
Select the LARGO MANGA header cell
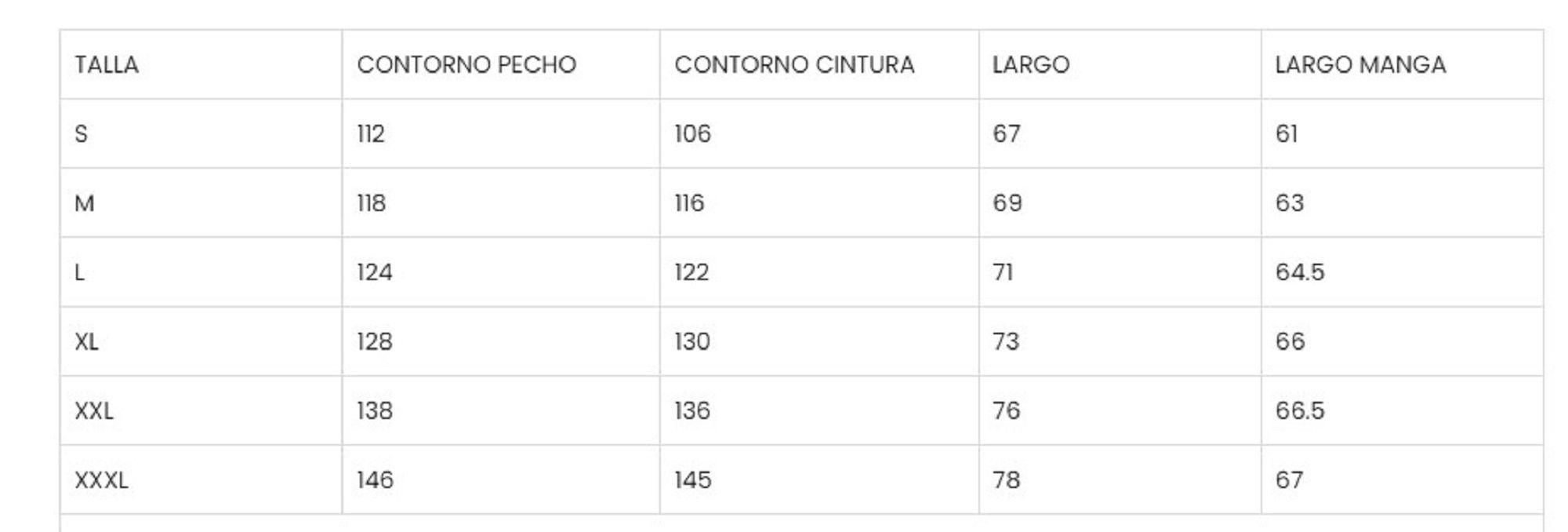(1402, 64)
